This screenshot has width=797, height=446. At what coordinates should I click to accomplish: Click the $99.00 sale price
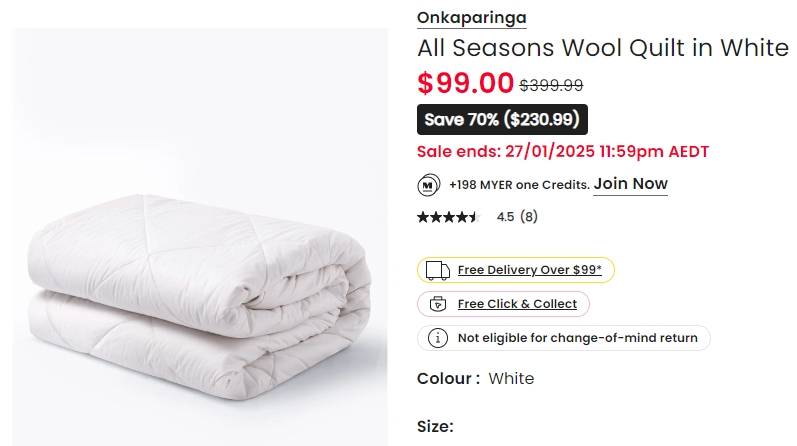pyautogui.click(x=466, y=83)
